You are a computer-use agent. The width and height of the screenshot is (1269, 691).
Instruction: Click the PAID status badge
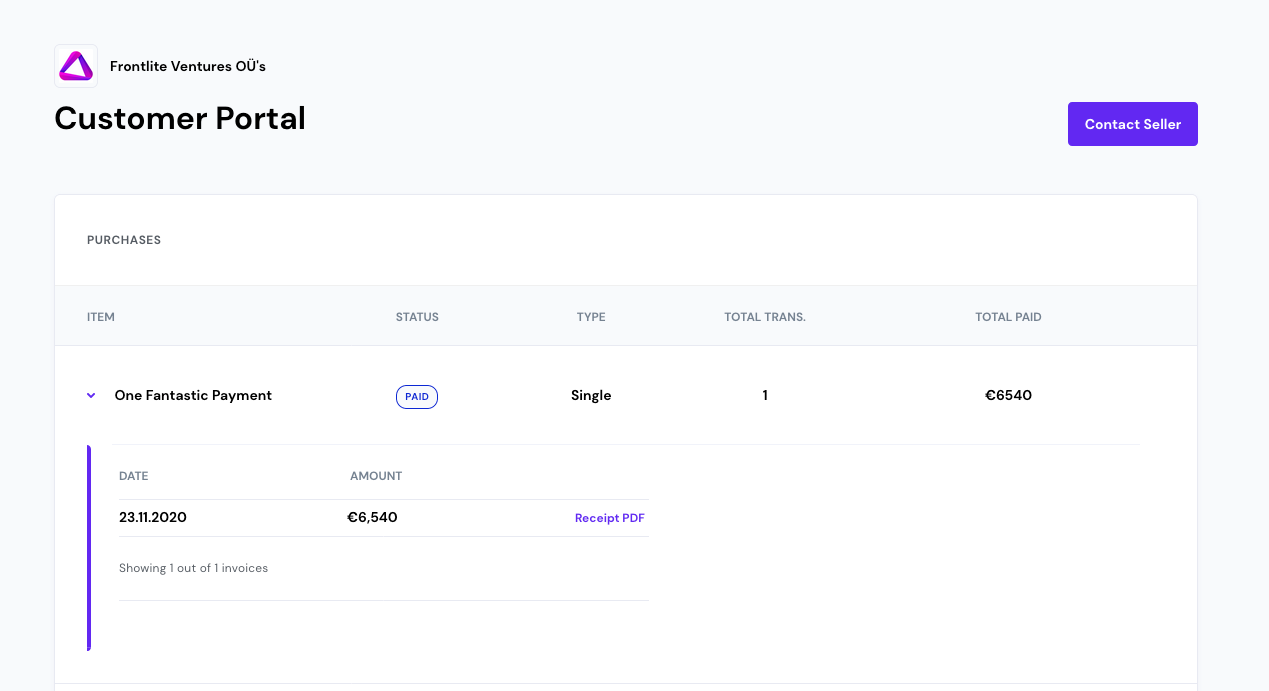point(417,397)
